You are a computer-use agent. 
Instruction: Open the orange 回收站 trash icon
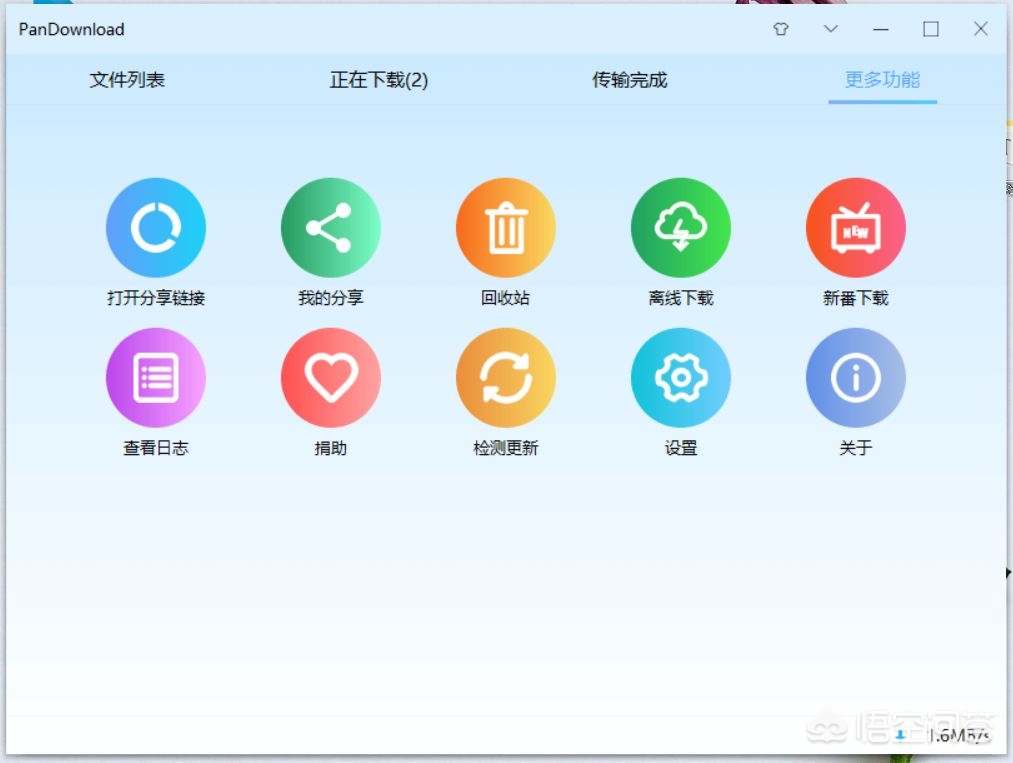tap(506, 227)
